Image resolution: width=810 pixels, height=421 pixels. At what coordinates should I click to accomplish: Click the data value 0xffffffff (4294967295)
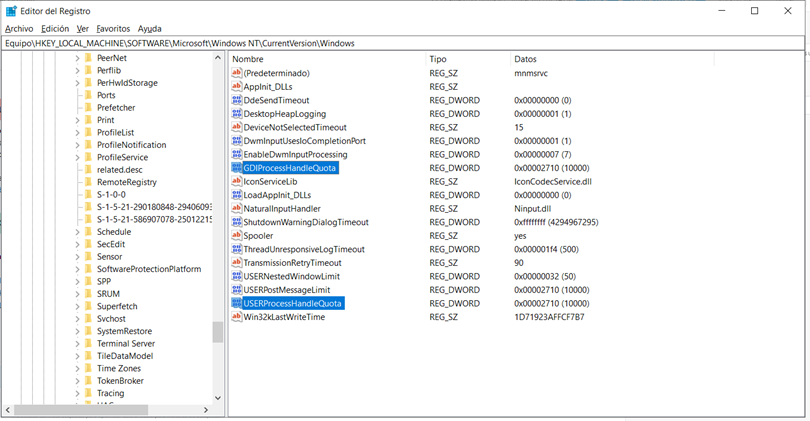click(556, 222)
